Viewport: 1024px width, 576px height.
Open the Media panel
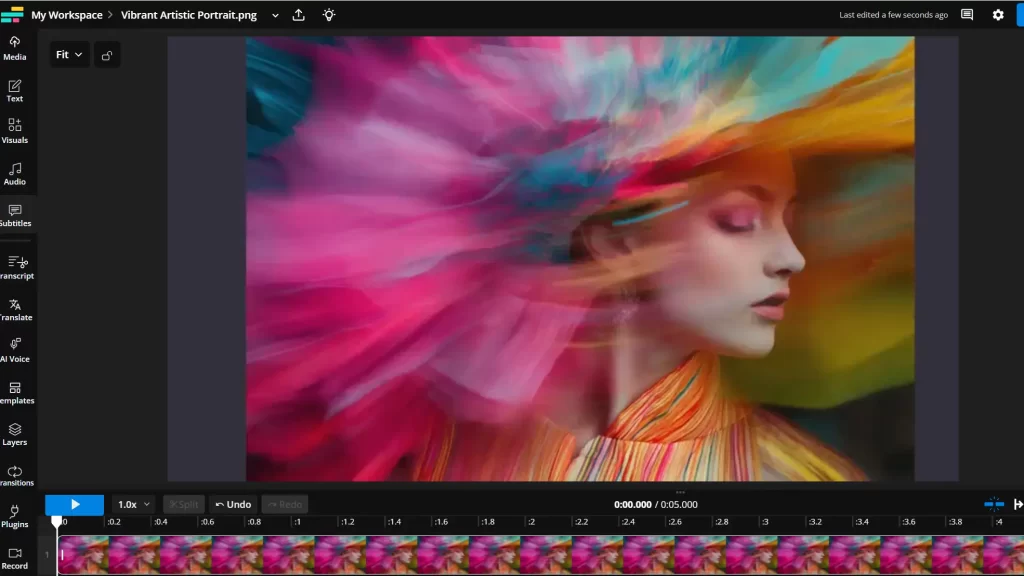coord(15,48)
